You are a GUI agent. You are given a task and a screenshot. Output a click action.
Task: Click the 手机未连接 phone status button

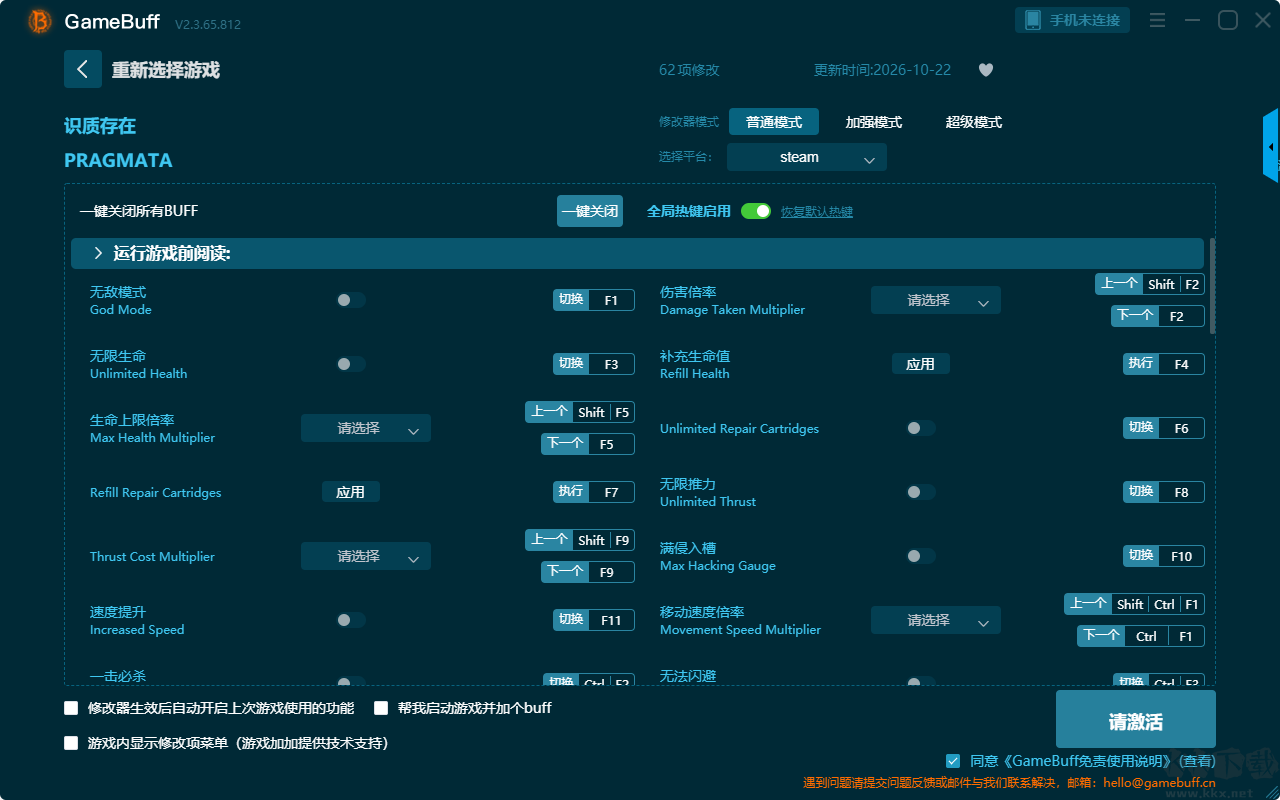point(1073,20)
